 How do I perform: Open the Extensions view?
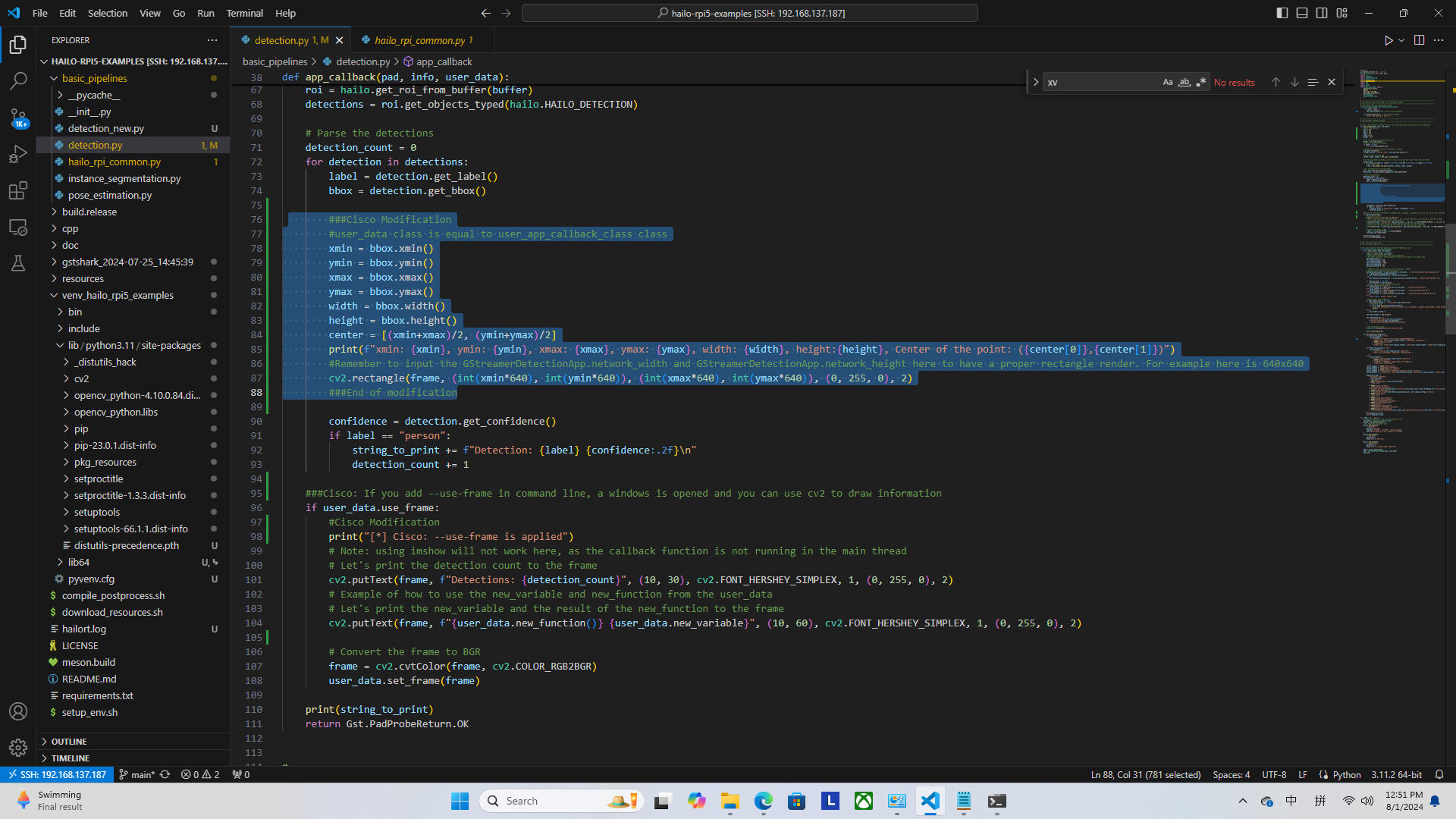pos(18,190)
